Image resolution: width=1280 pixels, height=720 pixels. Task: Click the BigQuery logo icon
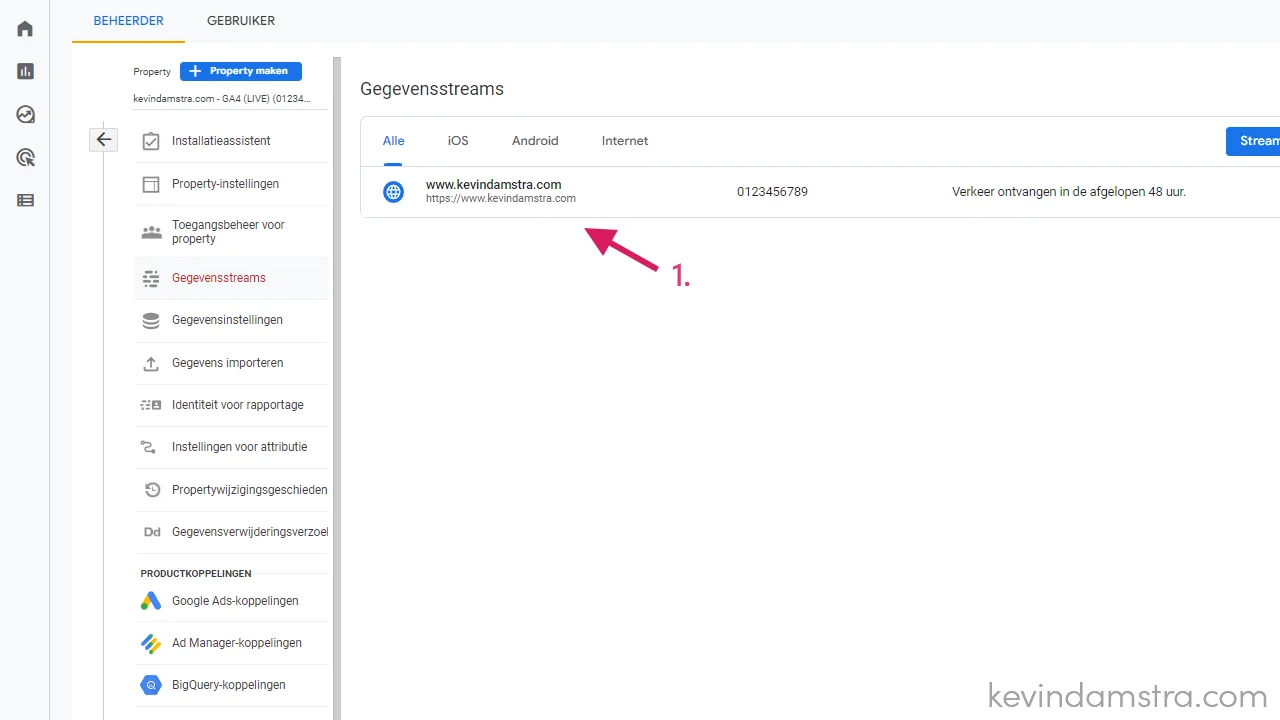pyautogui.click(x=151, y=685)
